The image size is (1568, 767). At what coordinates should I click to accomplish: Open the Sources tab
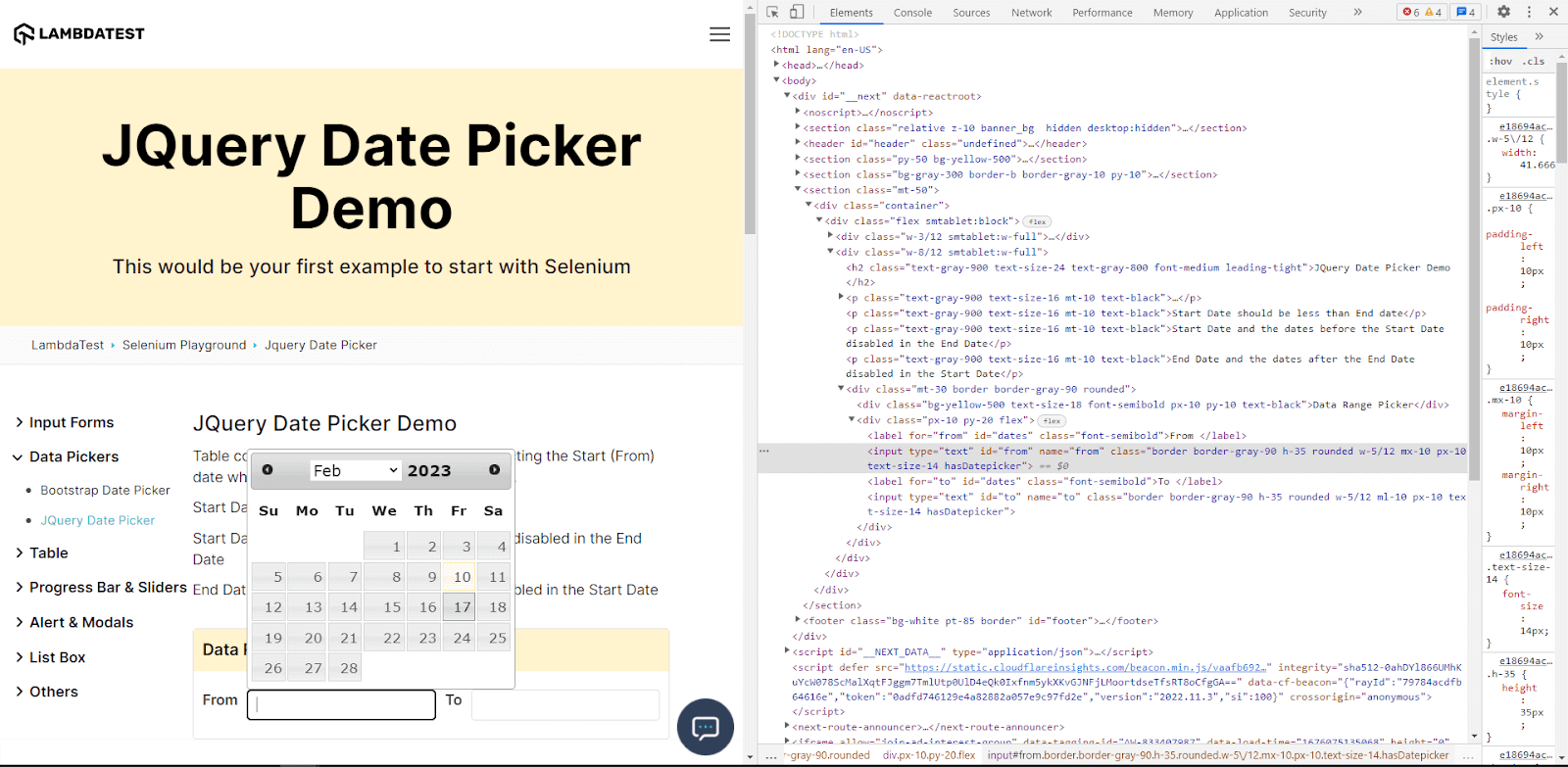[x=971, y=13]
